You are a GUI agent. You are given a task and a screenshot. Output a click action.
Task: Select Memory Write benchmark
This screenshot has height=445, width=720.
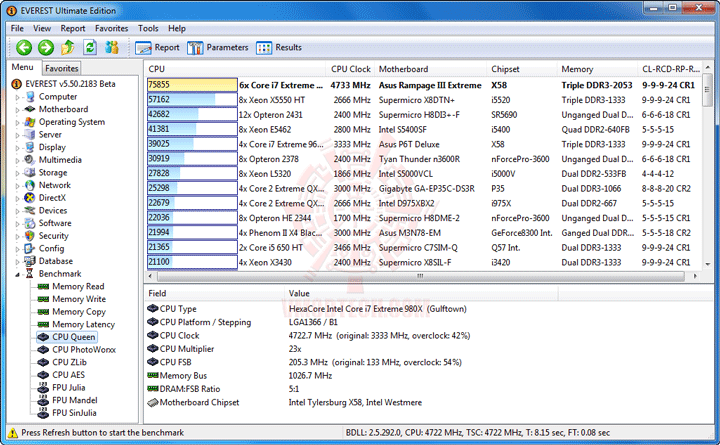click(x=79, y=299)
